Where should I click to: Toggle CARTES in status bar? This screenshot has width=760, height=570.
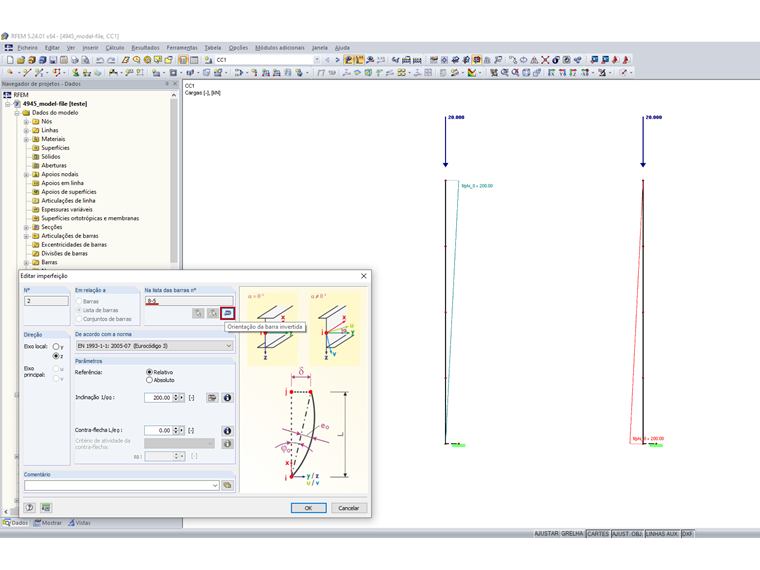coord(598,534)
